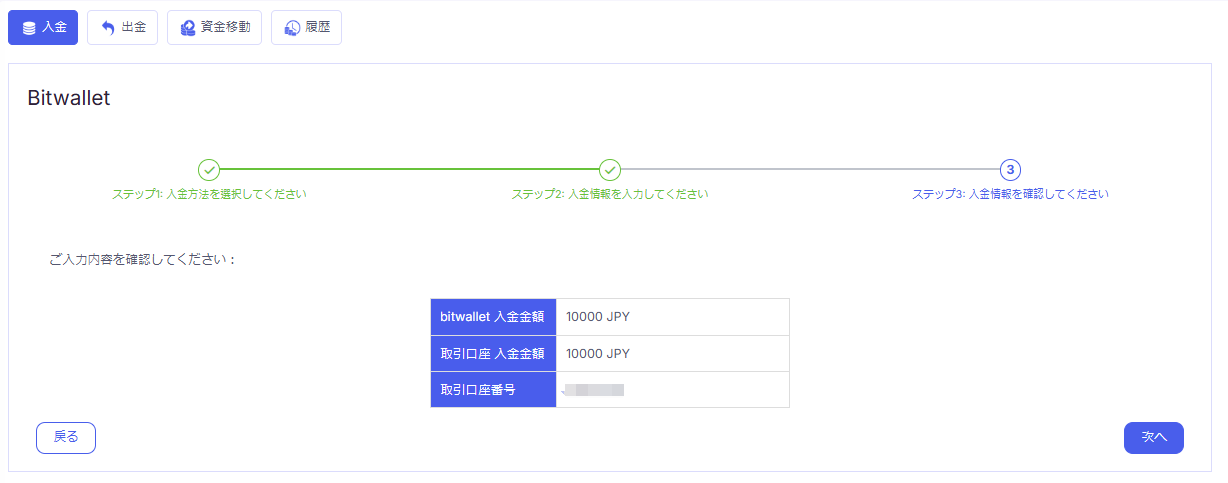Click the transfer icon on 資金移動

point(188,28)
